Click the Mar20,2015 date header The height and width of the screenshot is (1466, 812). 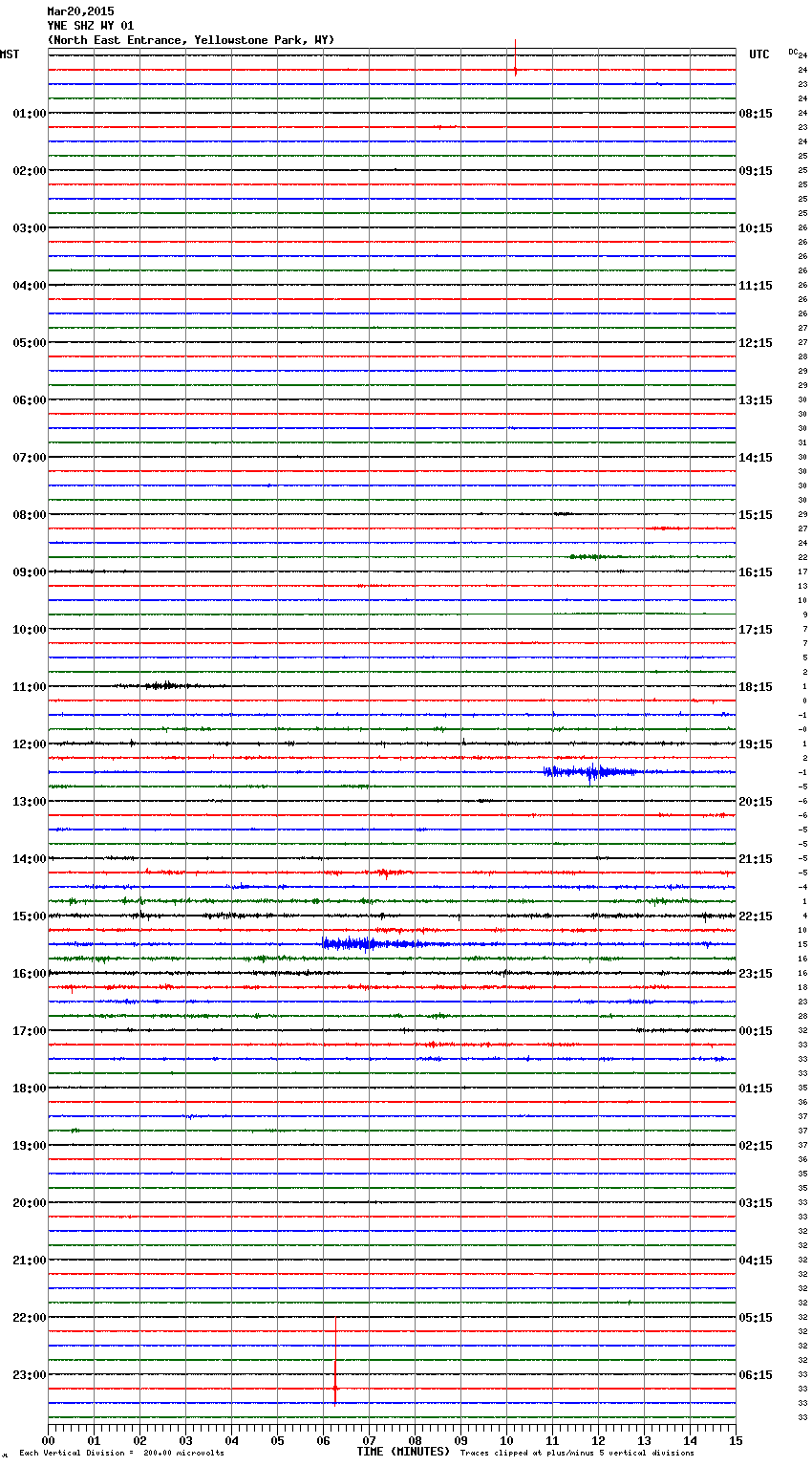(80, 11)
